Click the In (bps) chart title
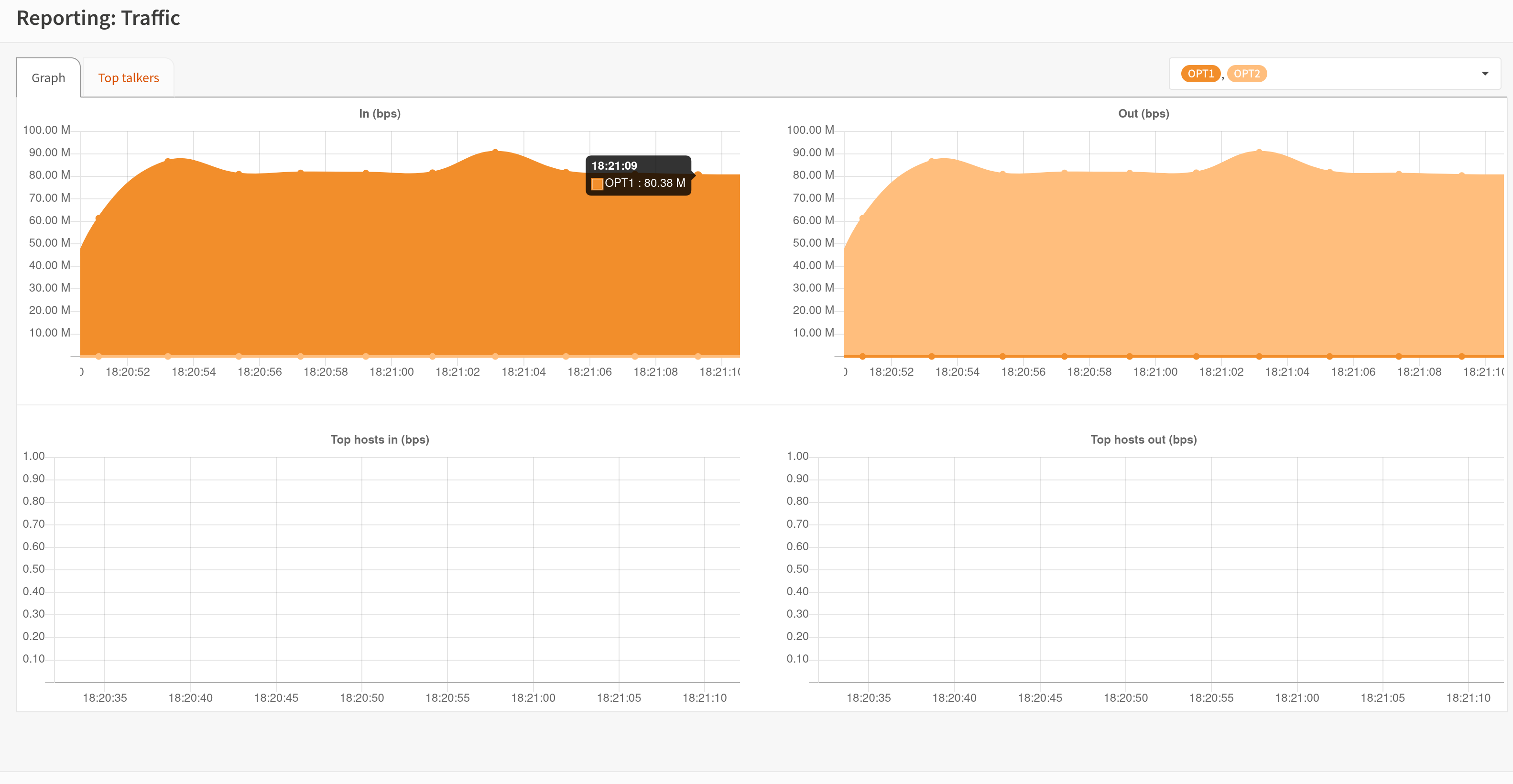This screenshot has width=1513, height=784. [380, 113]
